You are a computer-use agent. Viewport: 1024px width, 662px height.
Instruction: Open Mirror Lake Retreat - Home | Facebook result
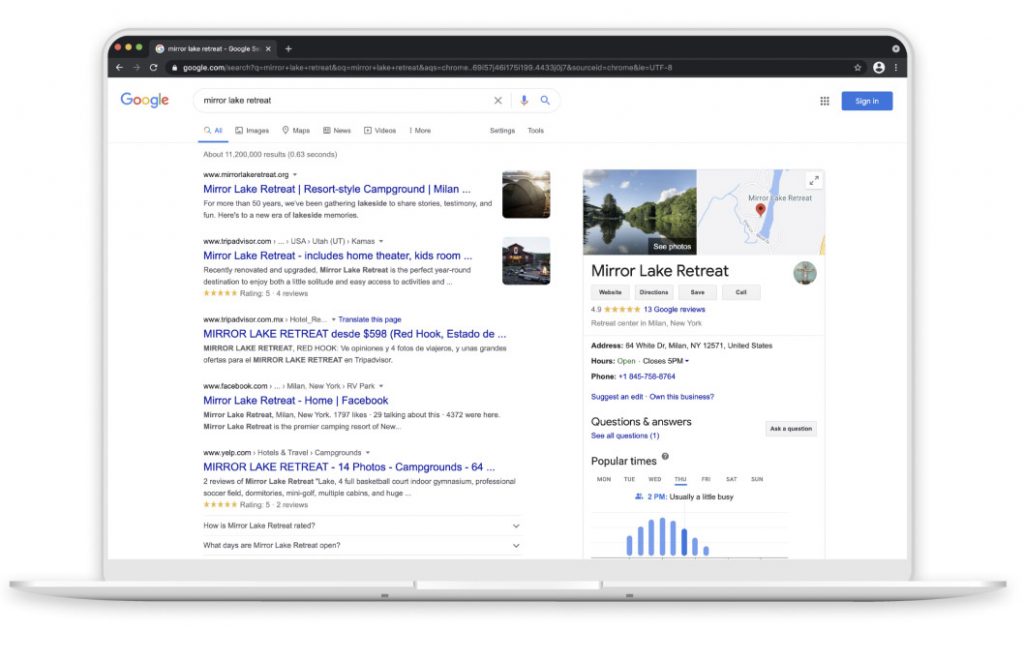[295, 401]
